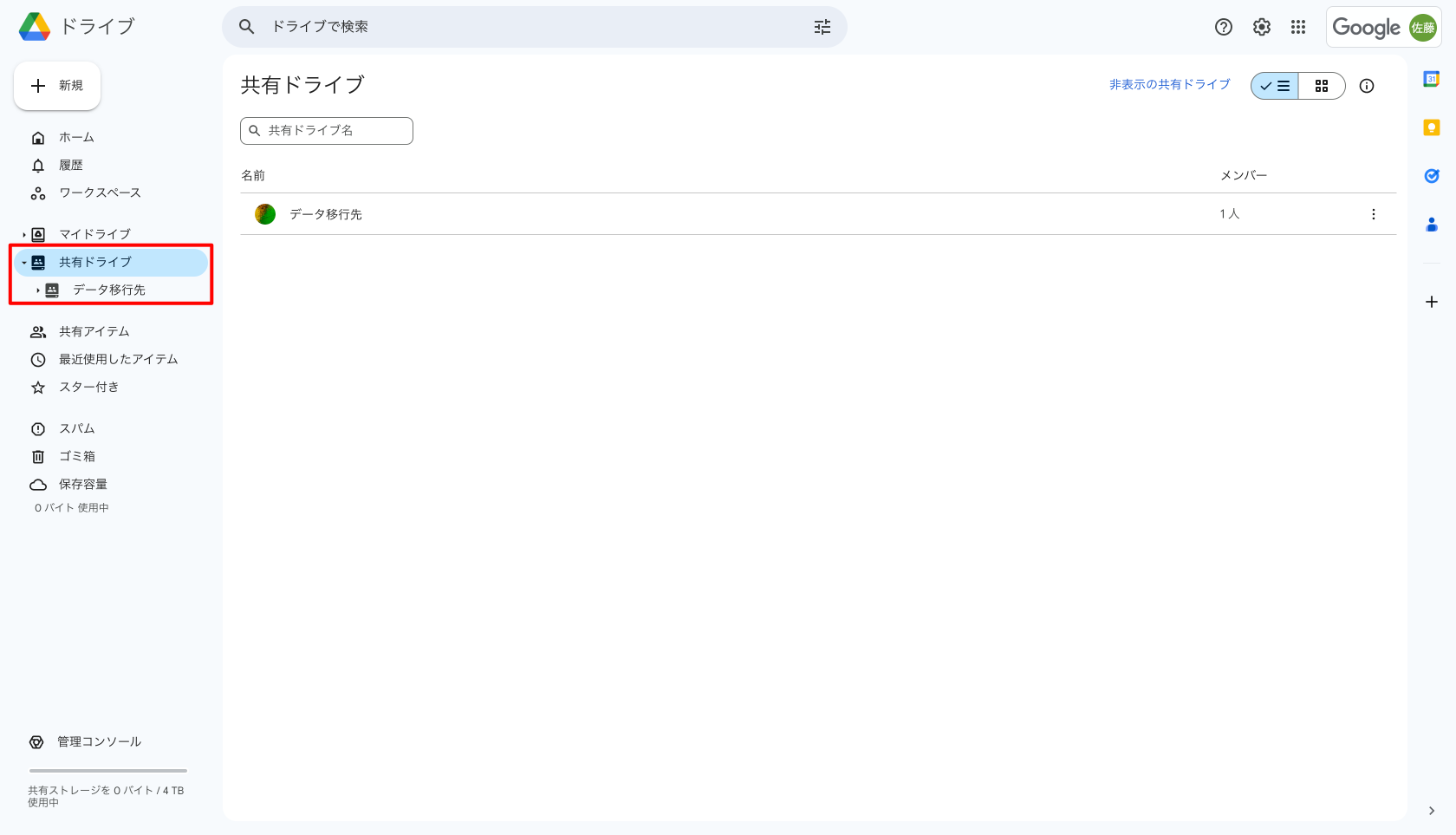Open the help question mark menu

click(x=1224, y=27)
